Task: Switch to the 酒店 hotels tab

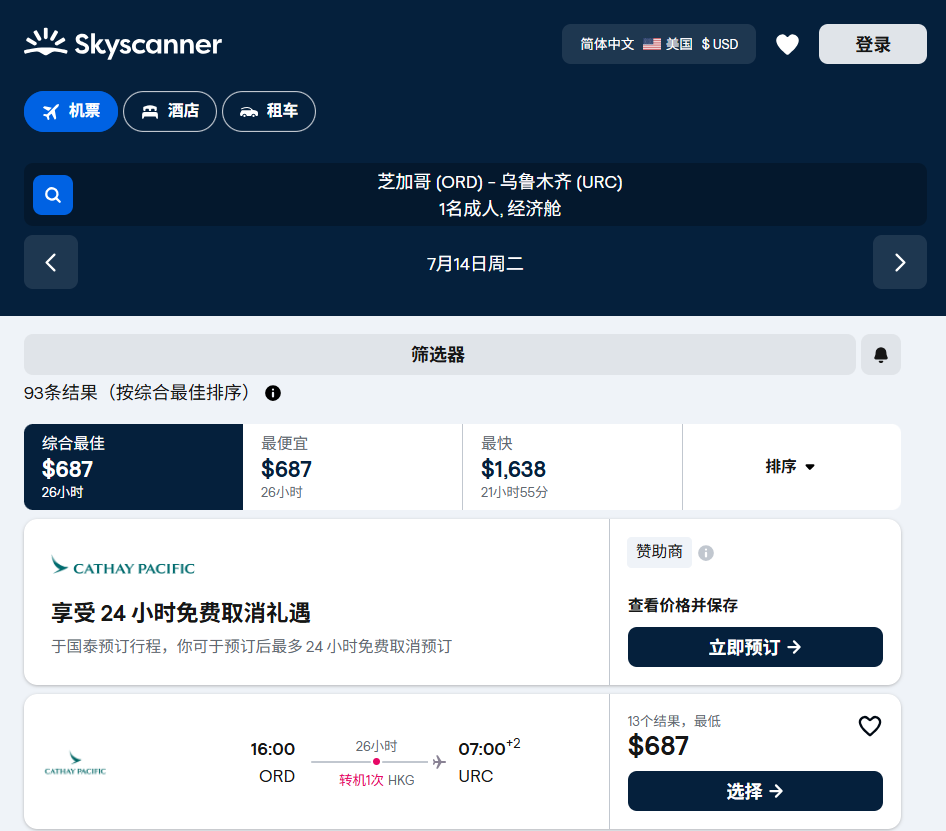Action: click(170, 111)
